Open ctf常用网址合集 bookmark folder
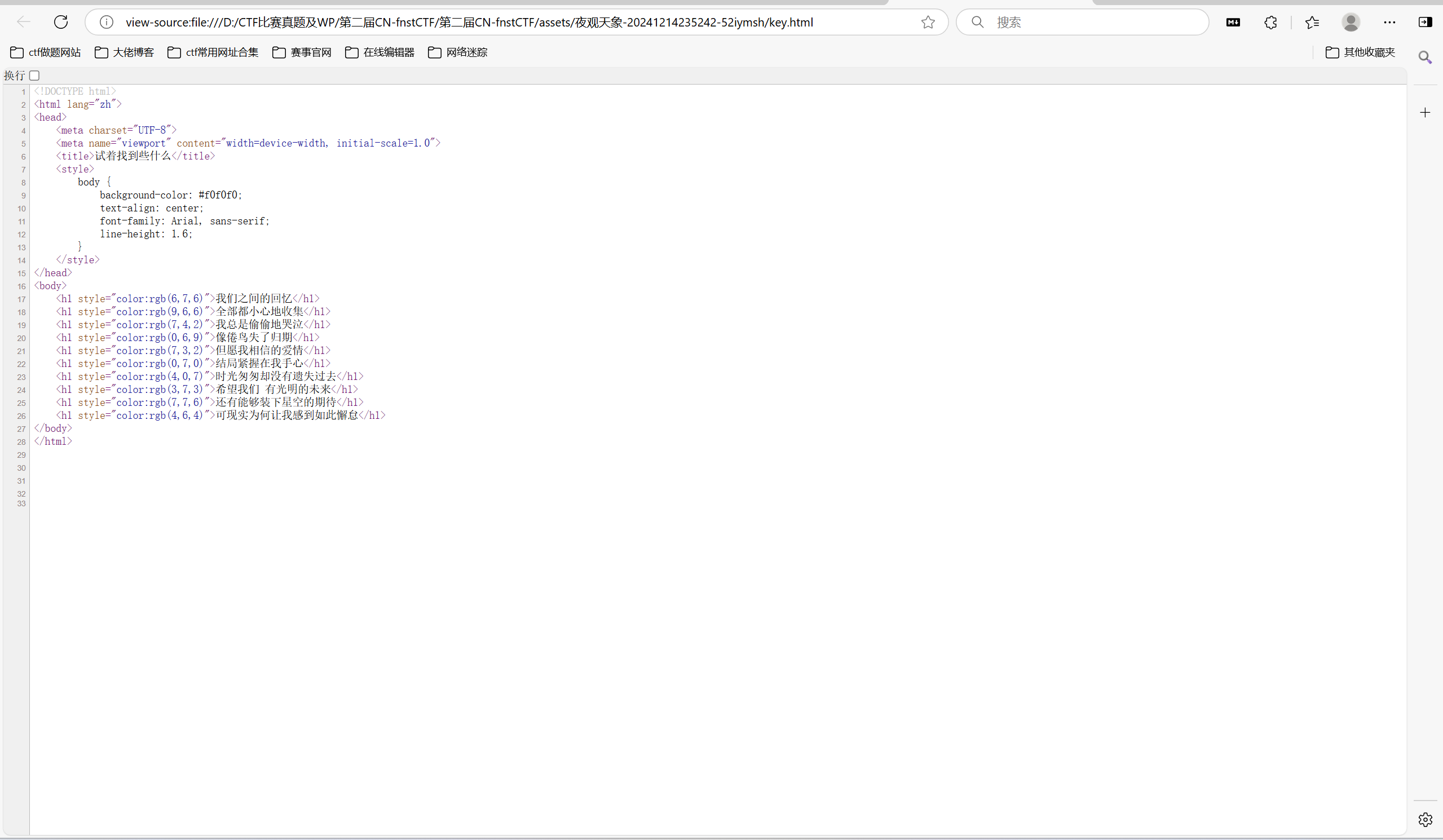The image size is (1443, 840). pos(213,52)
